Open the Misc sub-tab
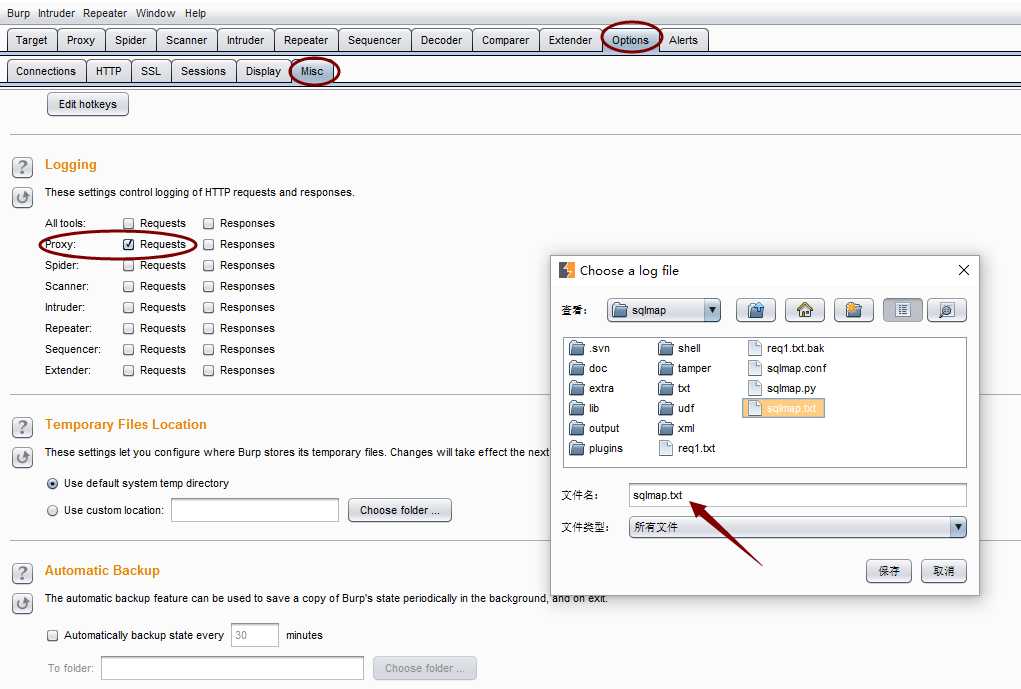The image size is (1021, 689). tap(312, 72)
